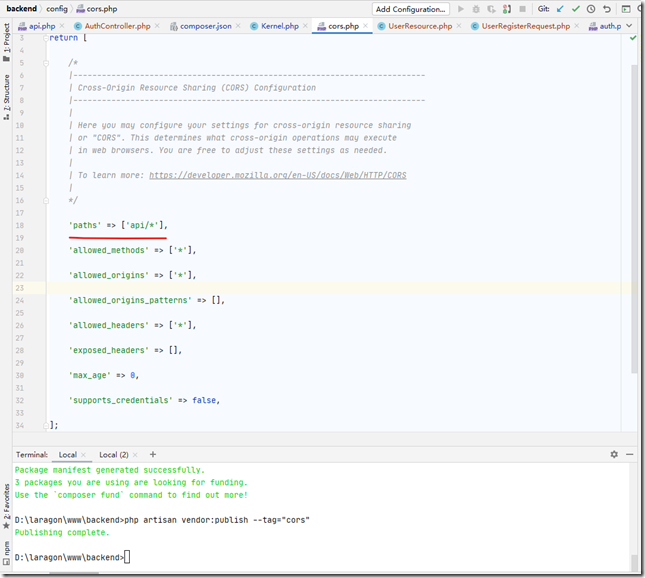645x578 pixels.
Task: Click the terminal command prompt input
Action: (x=127, y=557)
